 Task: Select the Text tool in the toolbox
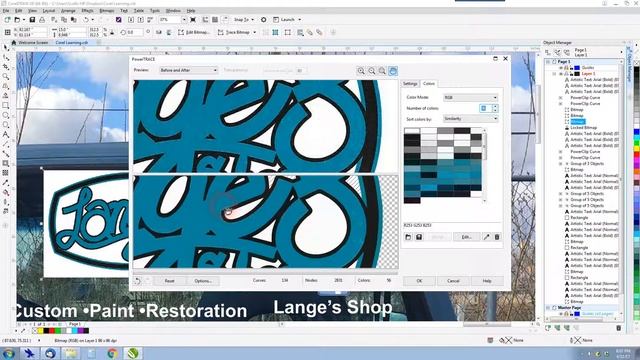click(6, 134)
